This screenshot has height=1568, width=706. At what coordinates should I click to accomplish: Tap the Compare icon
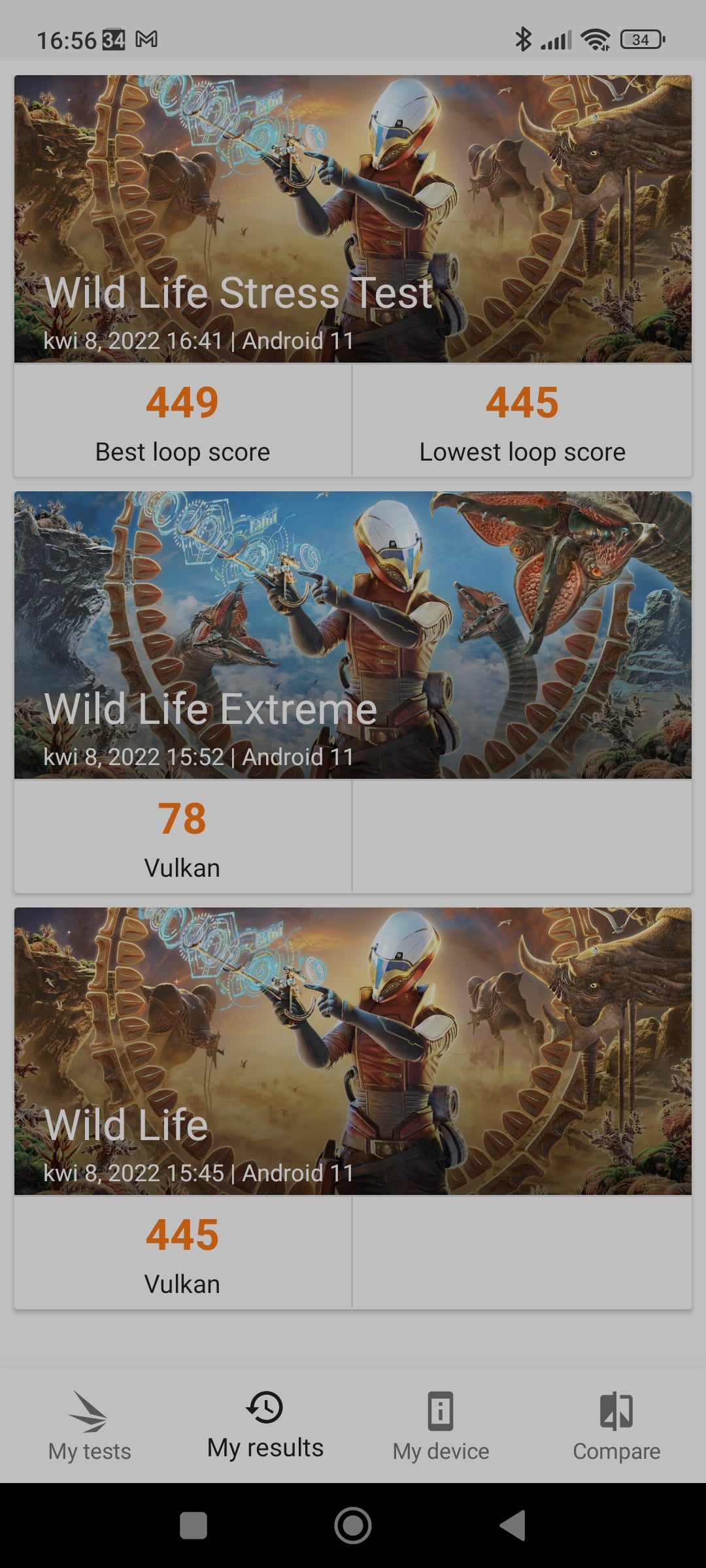[x=616, y=1411]
